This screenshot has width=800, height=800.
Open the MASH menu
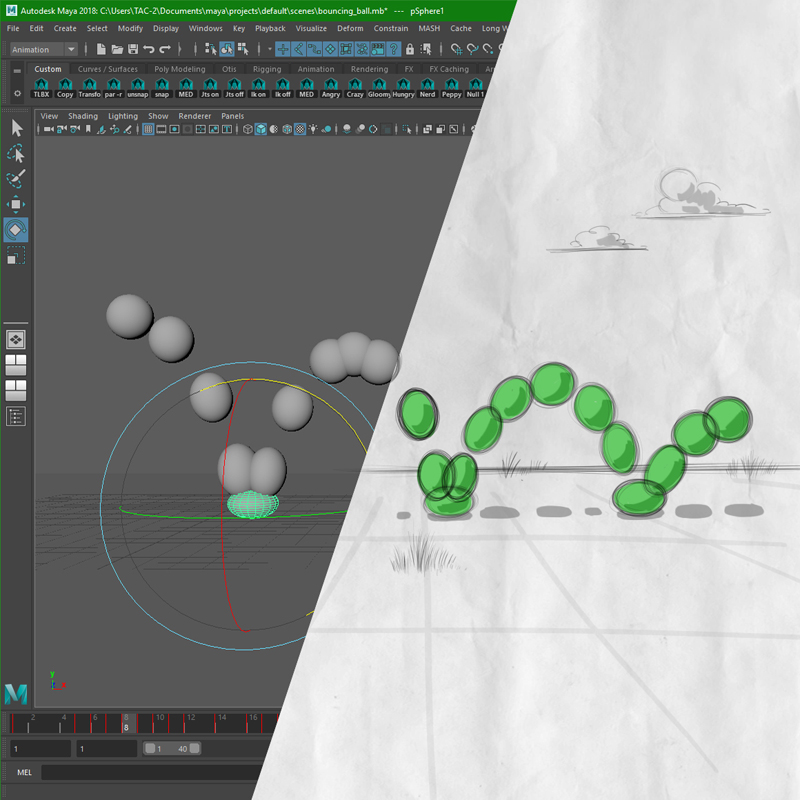[429, 28]
